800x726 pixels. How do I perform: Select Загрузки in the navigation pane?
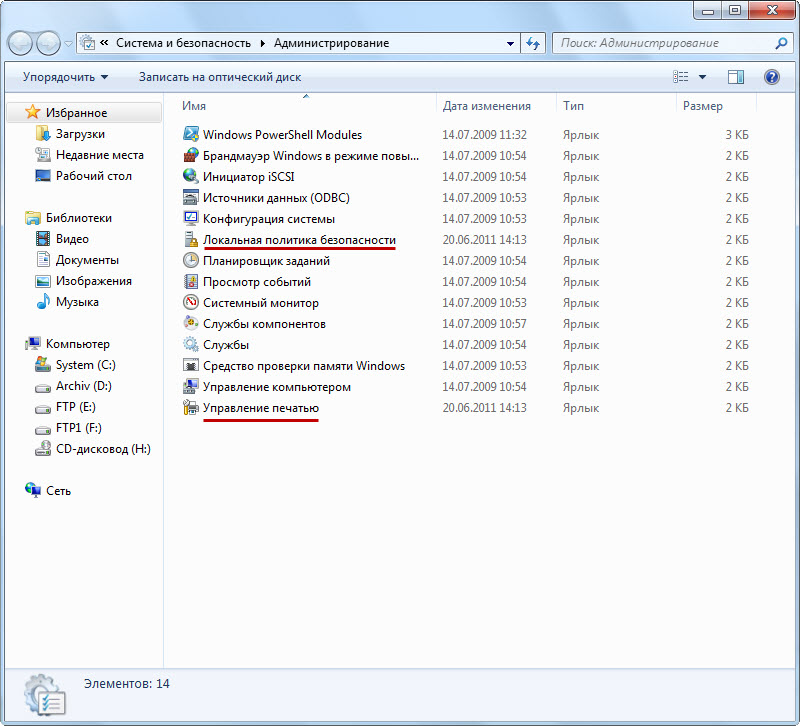[x=80, y=134]
